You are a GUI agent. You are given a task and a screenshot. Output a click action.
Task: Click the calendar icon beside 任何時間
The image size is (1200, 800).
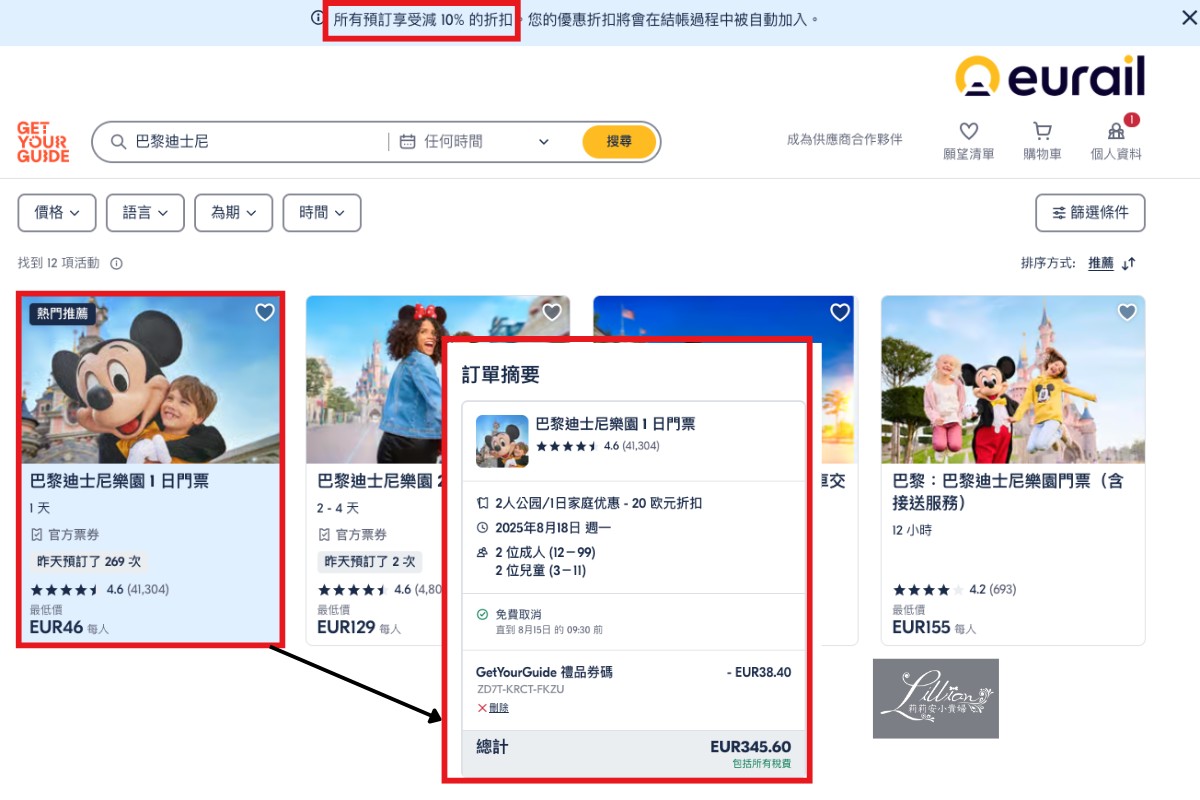pos(407,142)
